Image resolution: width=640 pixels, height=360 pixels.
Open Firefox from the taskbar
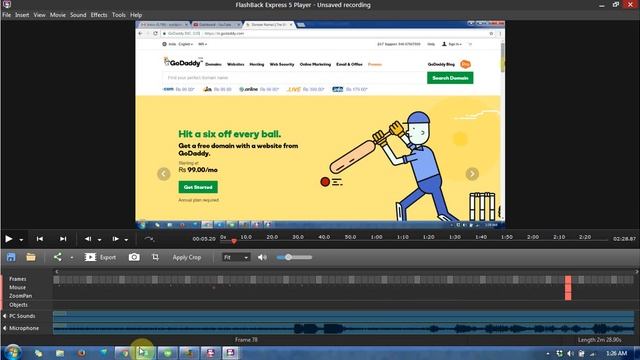click(81, 353)
